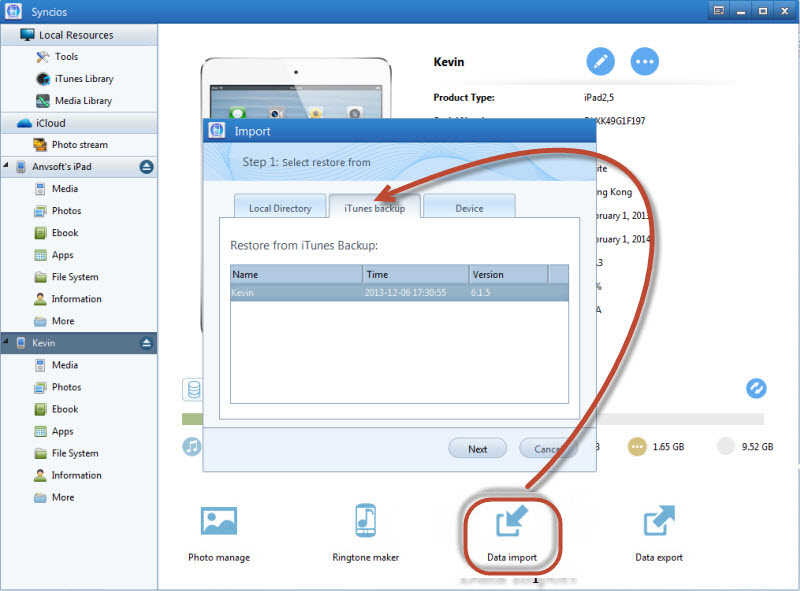Collapse Anvsoft's iPad tree node

(6, 165)
